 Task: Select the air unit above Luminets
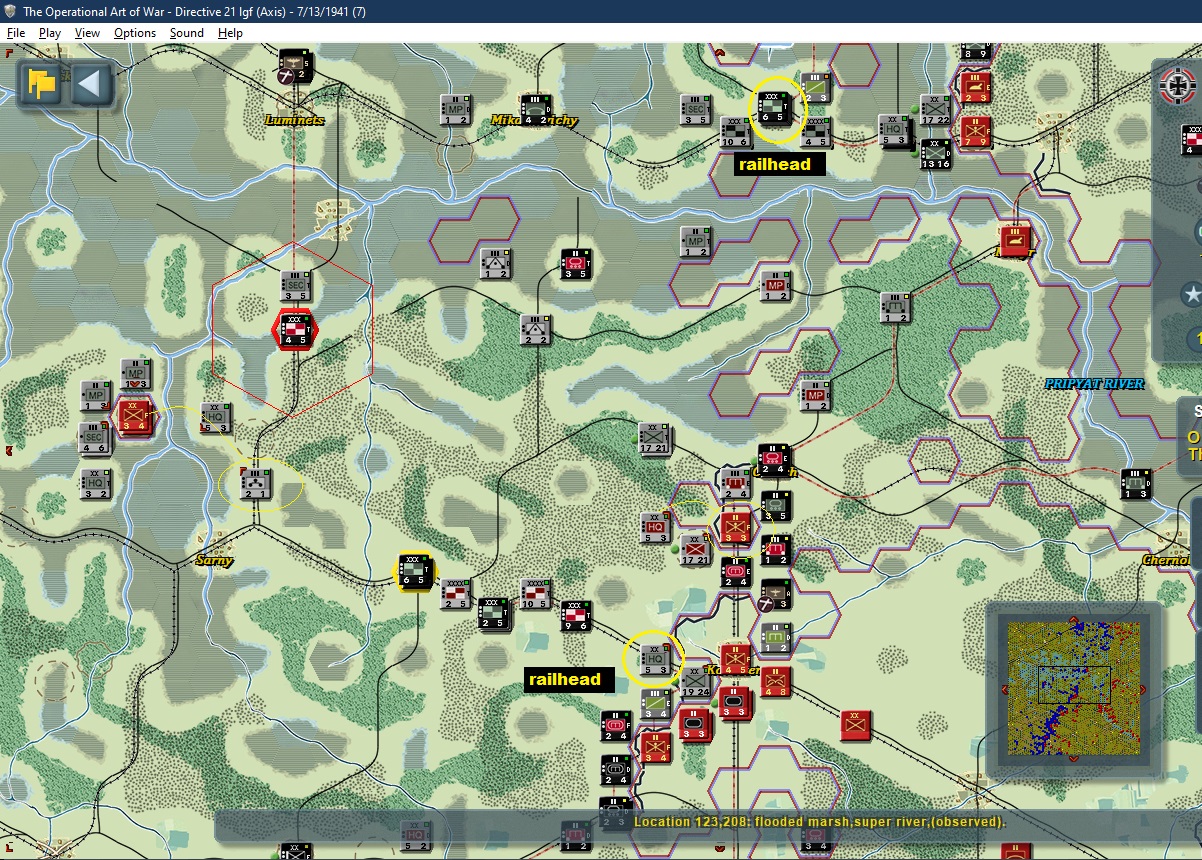click(x=295, y=66)
